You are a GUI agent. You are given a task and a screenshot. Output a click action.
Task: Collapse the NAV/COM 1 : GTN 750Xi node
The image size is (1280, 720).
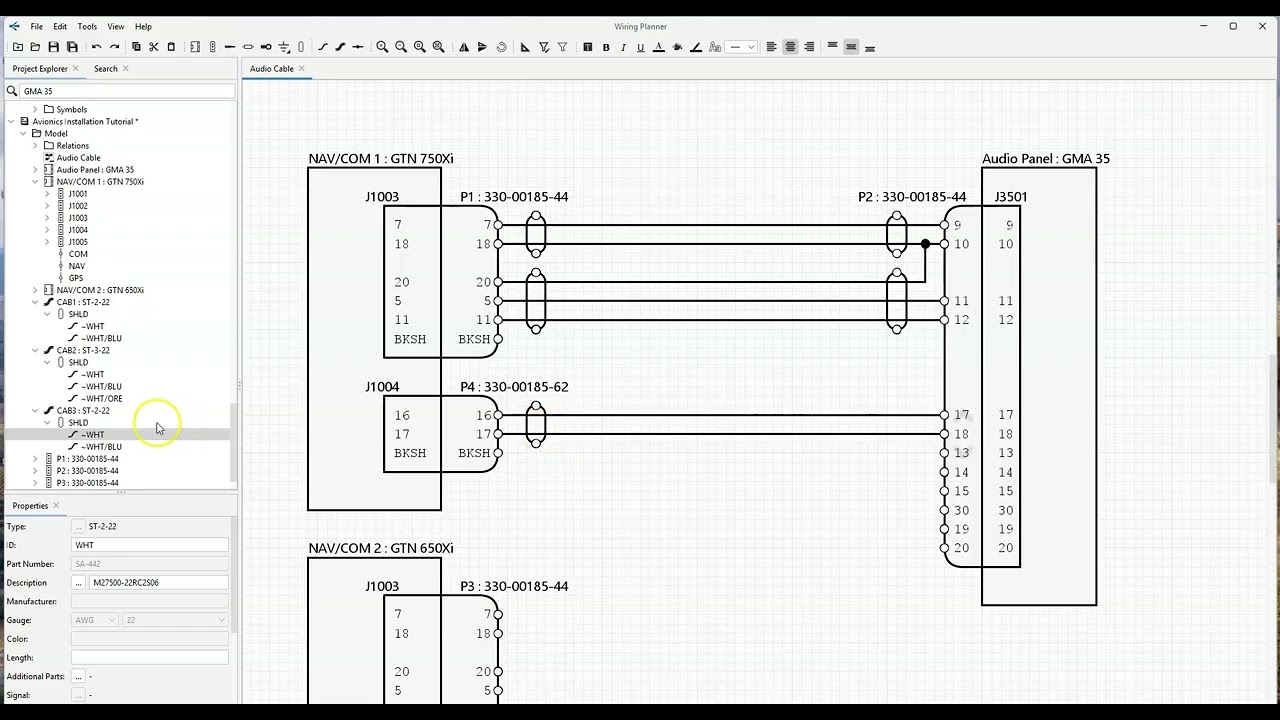click(36, 182)
